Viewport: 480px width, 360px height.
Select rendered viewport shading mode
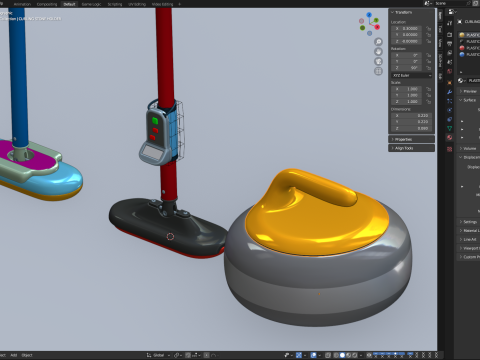point(355,355)
